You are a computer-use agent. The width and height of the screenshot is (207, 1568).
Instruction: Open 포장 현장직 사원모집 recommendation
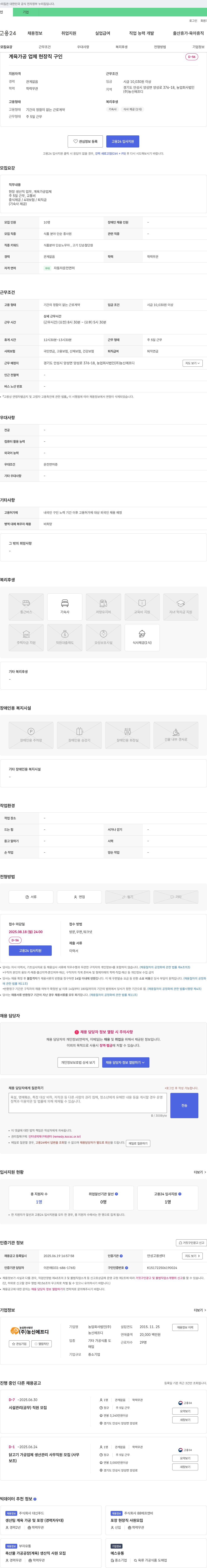pos(127,1520)
